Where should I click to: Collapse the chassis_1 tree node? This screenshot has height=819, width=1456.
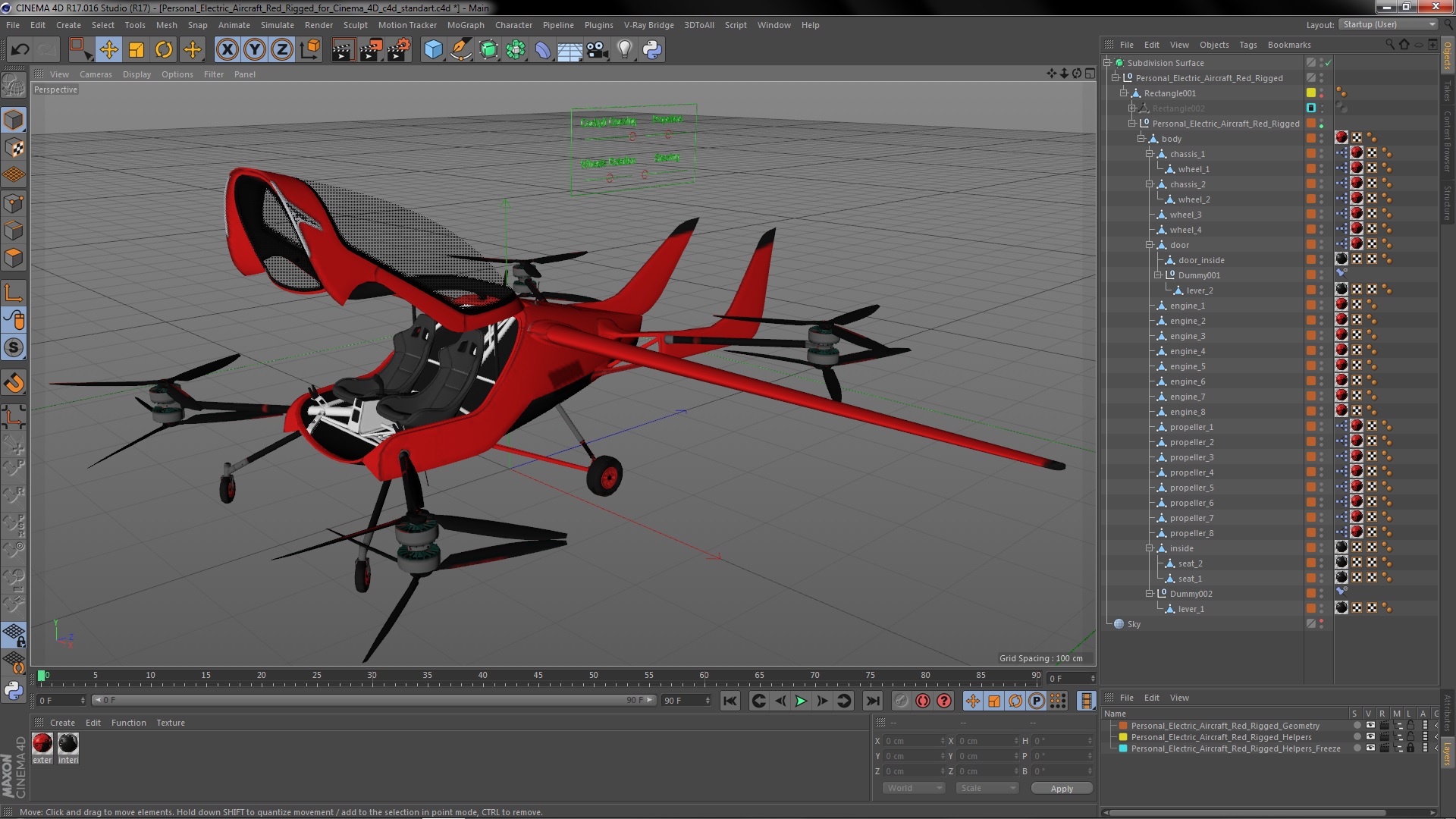(1149, 154)
